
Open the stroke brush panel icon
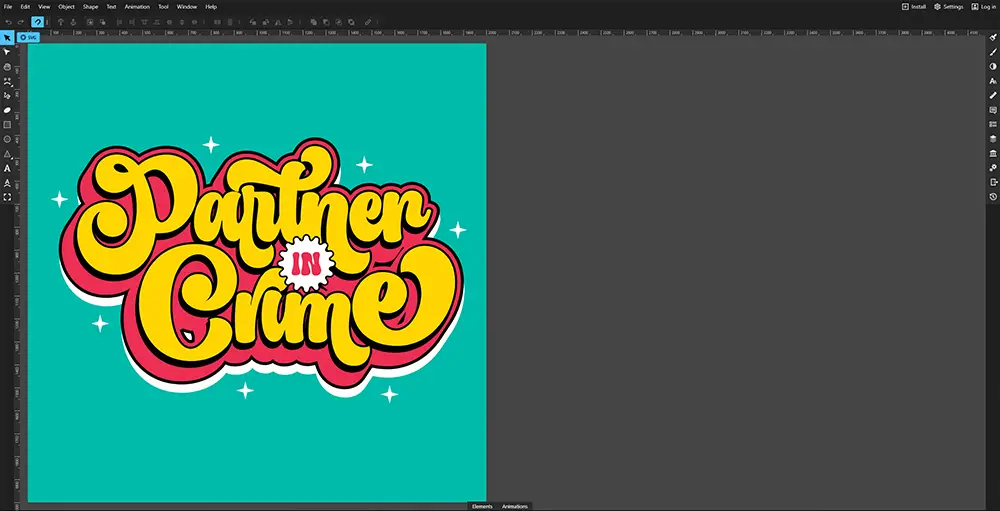(x=993, y=52)
